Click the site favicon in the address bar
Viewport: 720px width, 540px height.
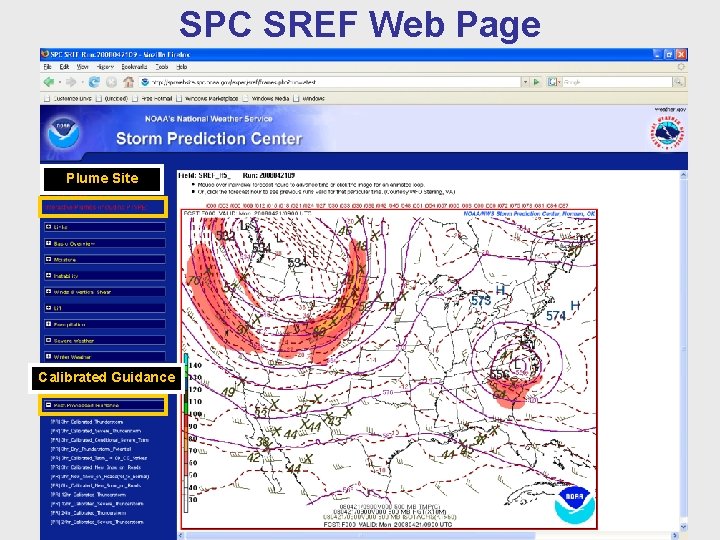click(145, 82)
